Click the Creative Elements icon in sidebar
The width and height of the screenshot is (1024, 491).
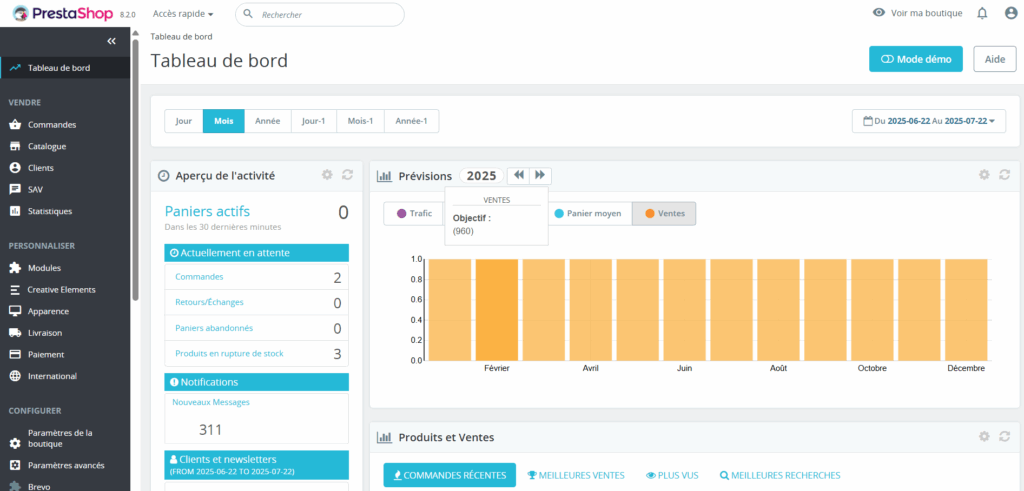click(15, 289)
